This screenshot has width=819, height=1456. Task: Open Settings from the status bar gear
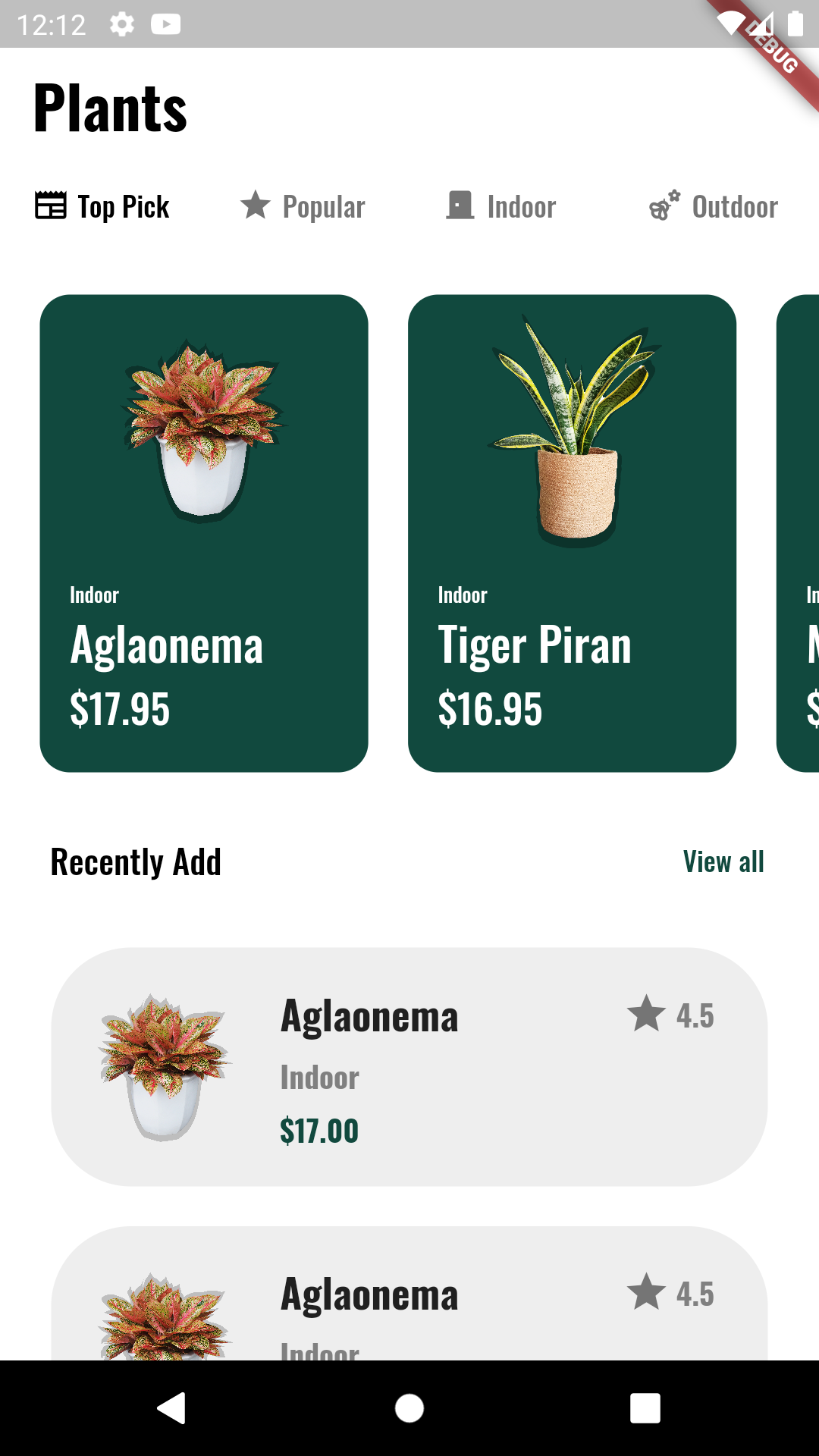[x=121, y=24]
